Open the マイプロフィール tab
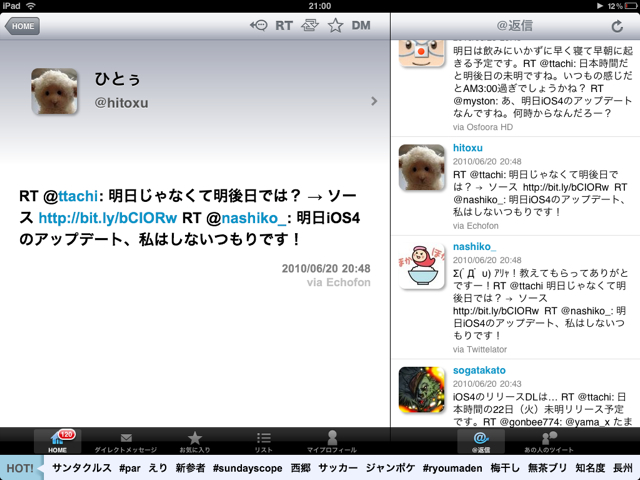Viewport: 640px width, 480px height. [x=332, y=441]
